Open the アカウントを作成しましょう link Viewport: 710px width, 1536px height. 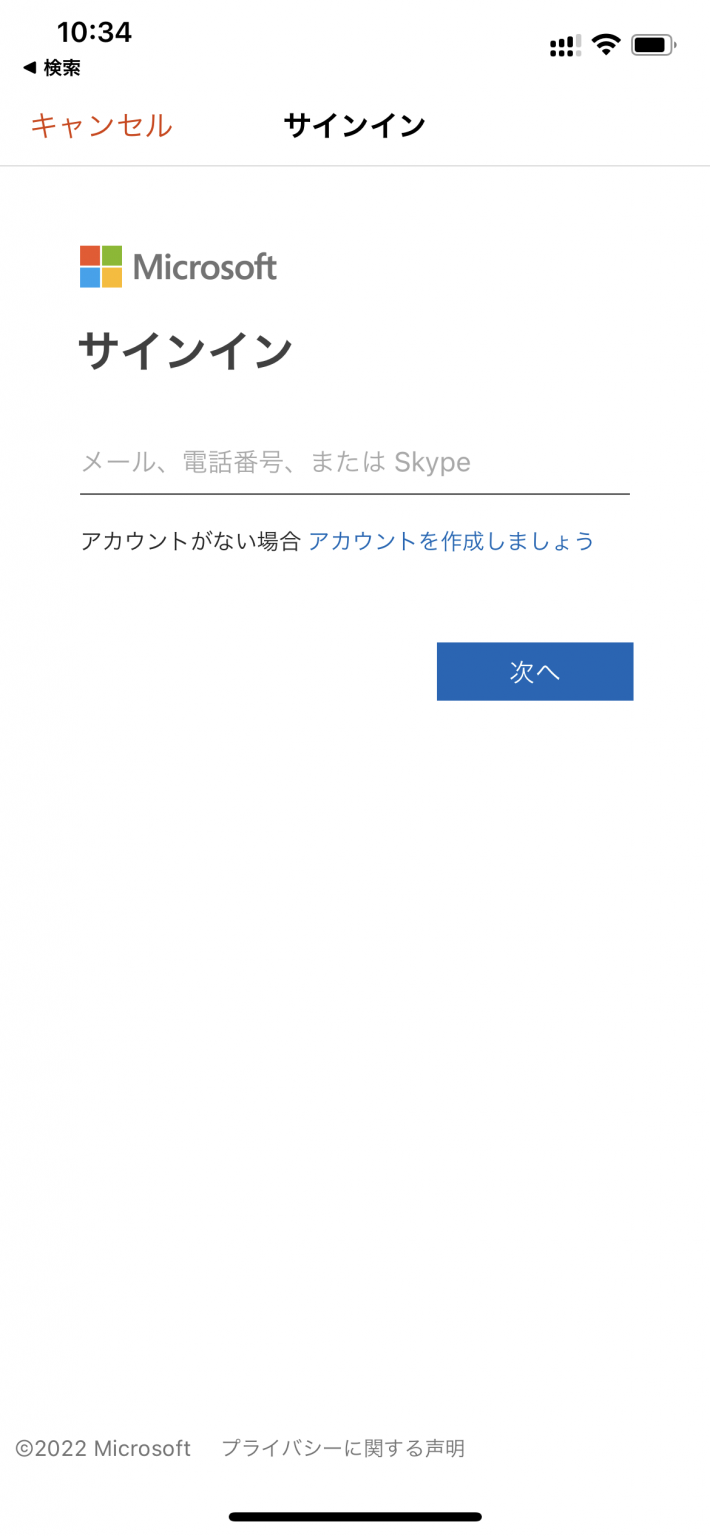coord(451,542)
